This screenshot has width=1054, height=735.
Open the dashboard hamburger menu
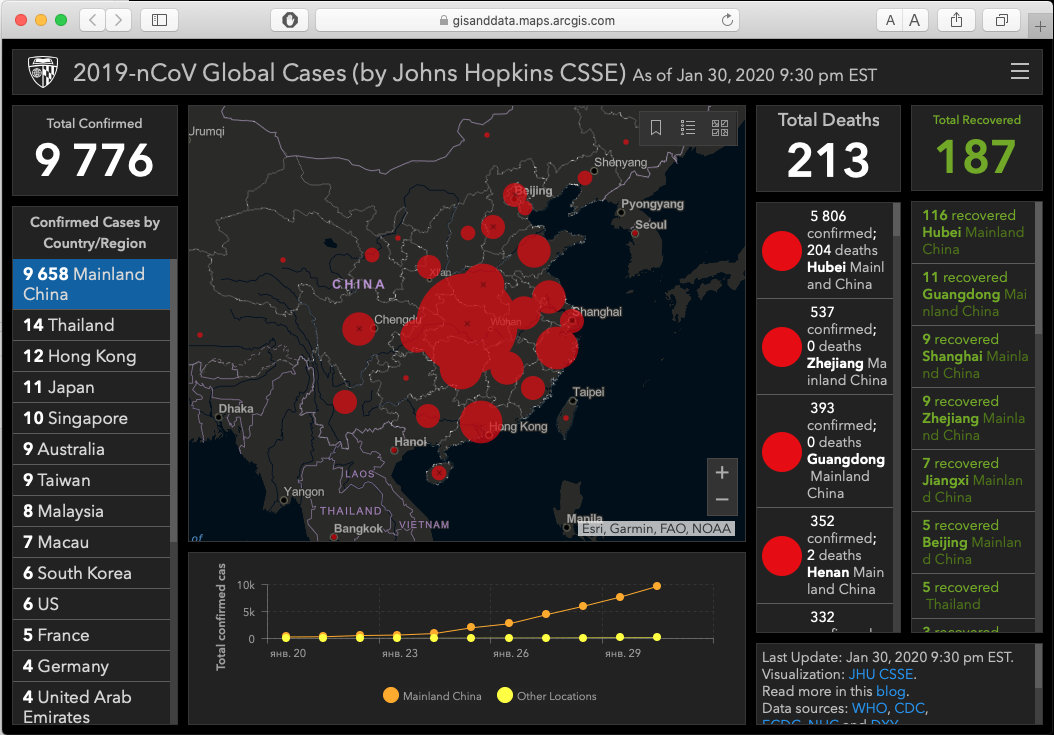[x=1020, y=71]
